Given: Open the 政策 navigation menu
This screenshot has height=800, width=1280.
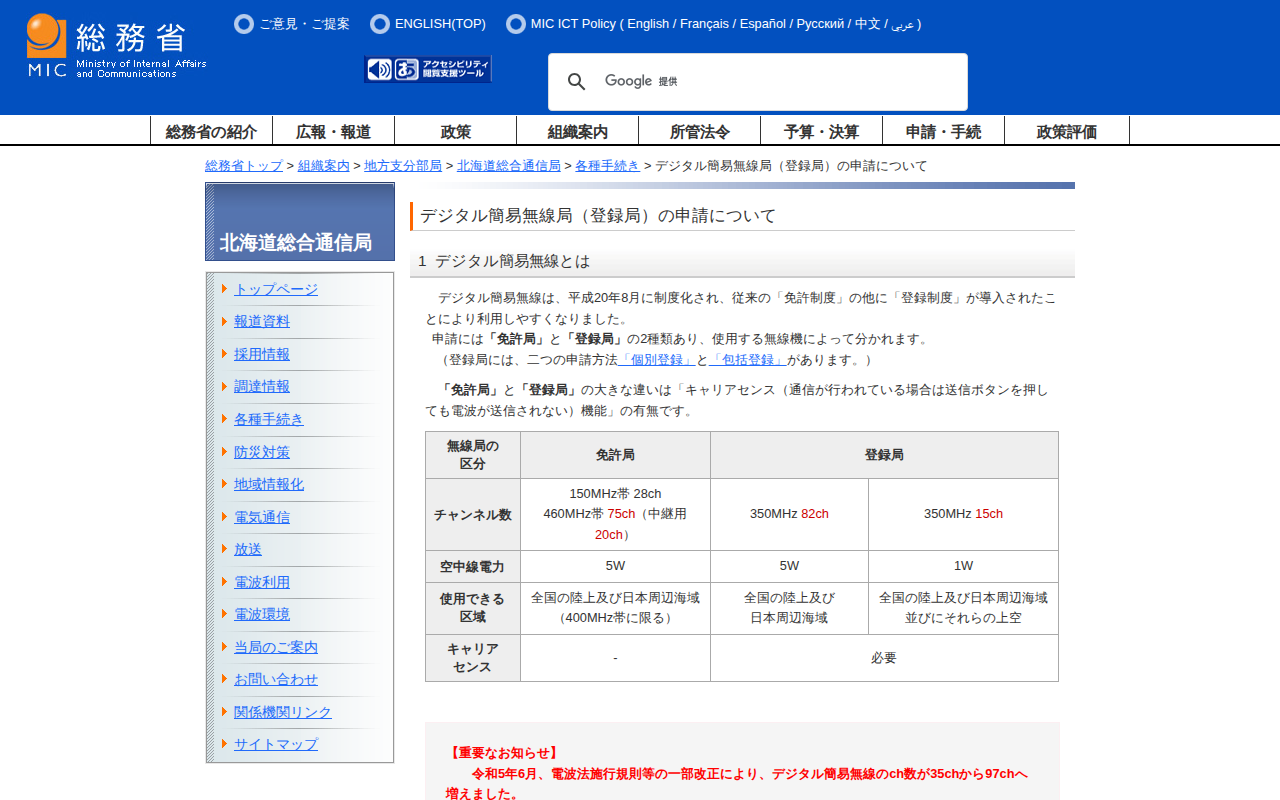Looking at the screenshot, I should [x=455, y=131].
